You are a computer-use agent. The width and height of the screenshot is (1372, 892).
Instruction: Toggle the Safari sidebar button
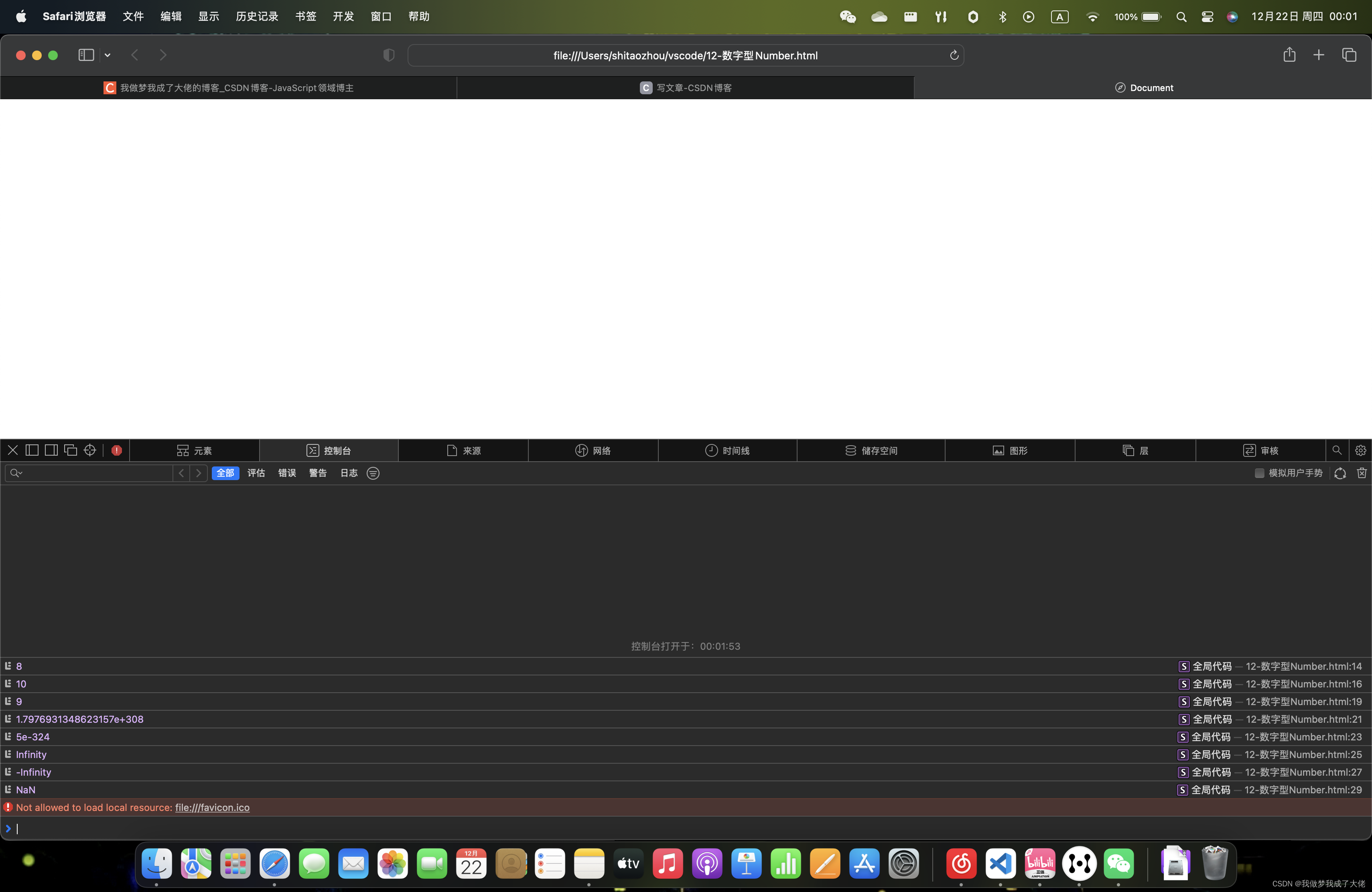(87, 55)
